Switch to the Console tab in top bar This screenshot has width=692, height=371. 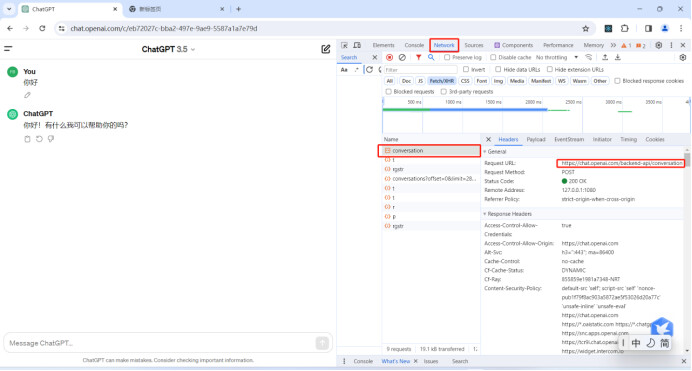(x=414, y=45)
